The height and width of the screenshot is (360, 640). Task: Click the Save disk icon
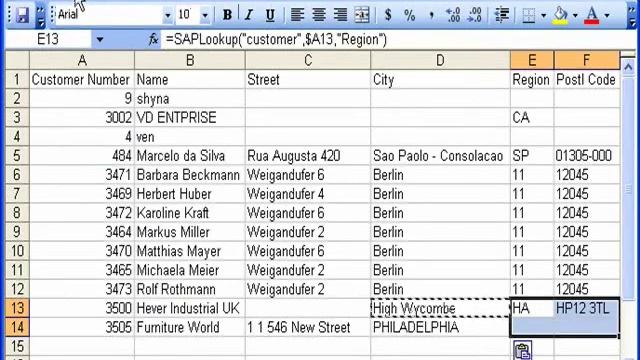[22, 15]
